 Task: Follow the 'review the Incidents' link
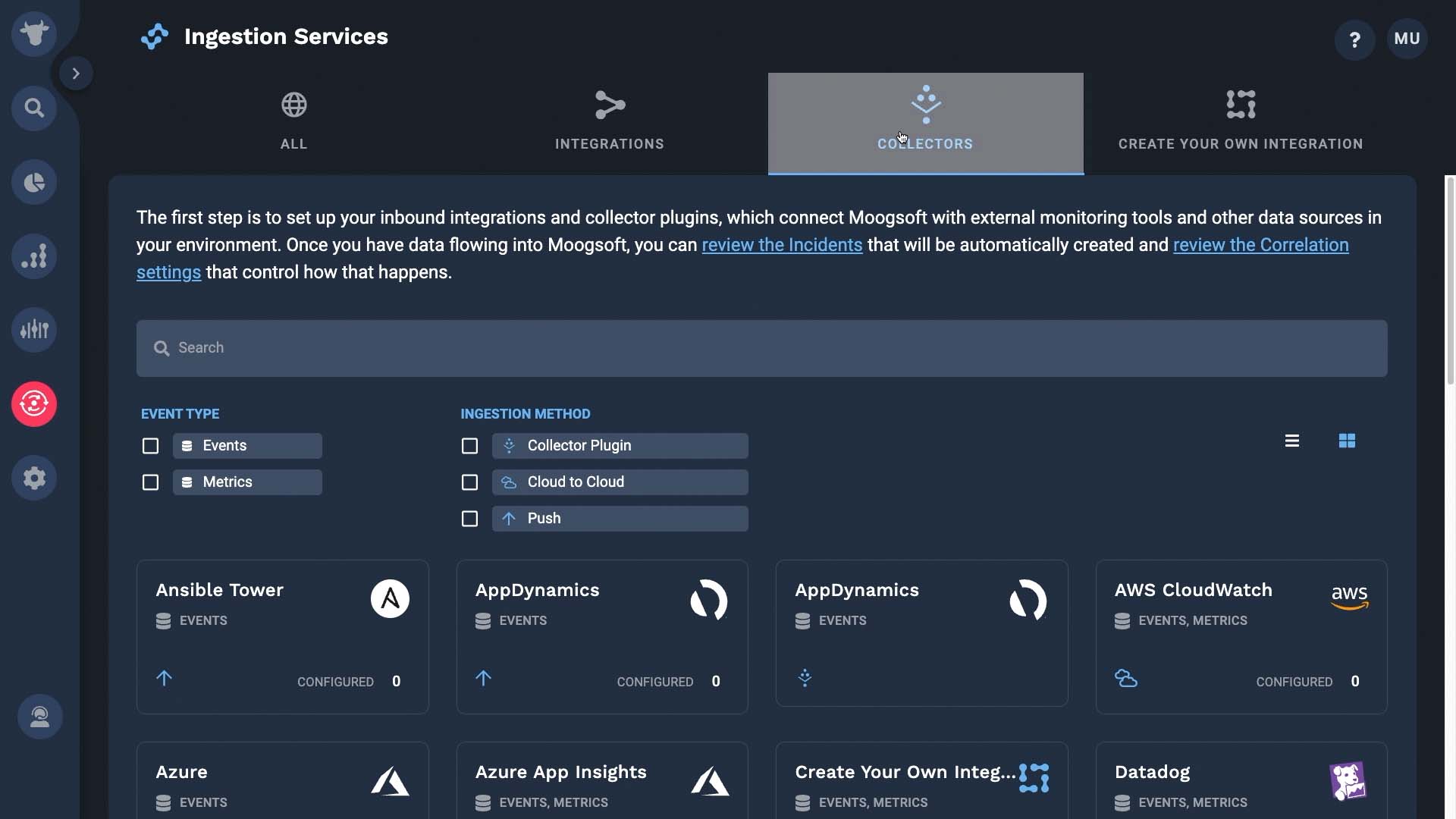(782, 245)
